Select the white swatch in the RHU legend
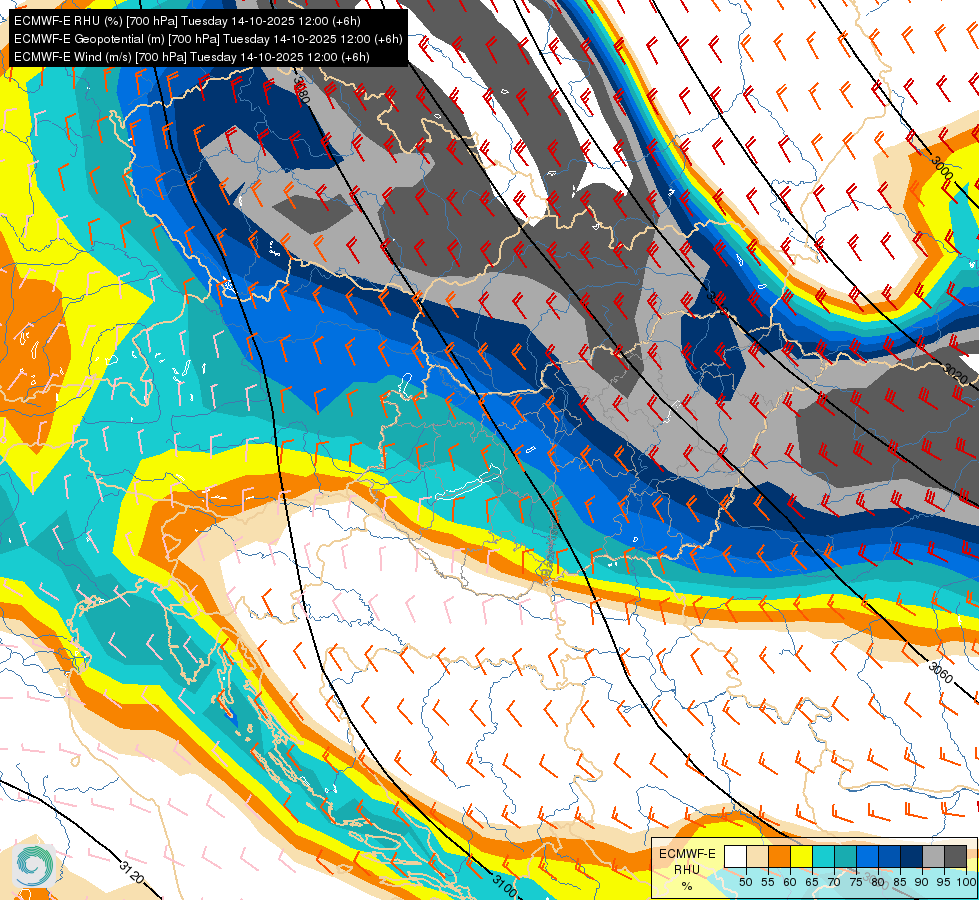This screenshot has width=979, height=900. point(735,856)
